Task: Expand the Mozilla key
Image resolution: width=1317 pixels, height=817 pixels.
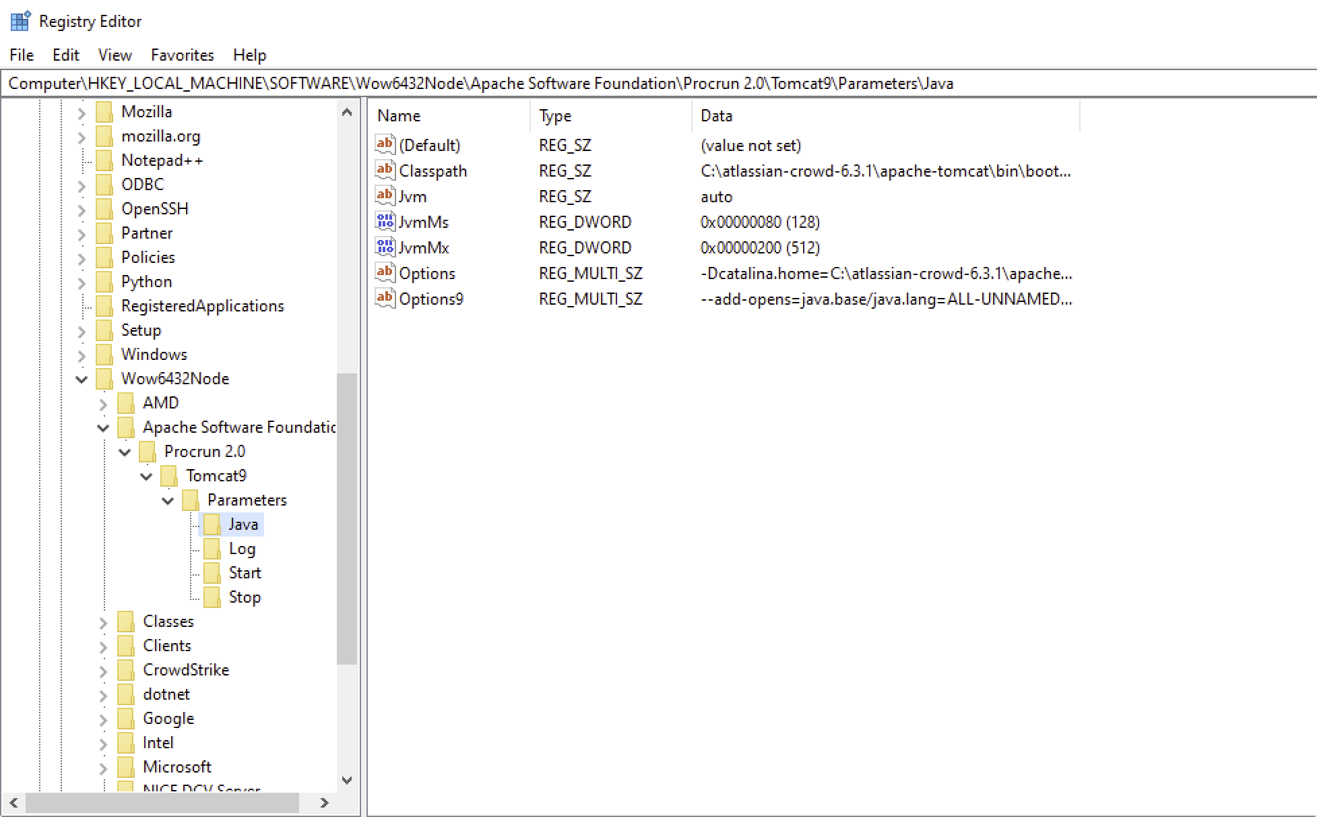Action: click(82, 112)
